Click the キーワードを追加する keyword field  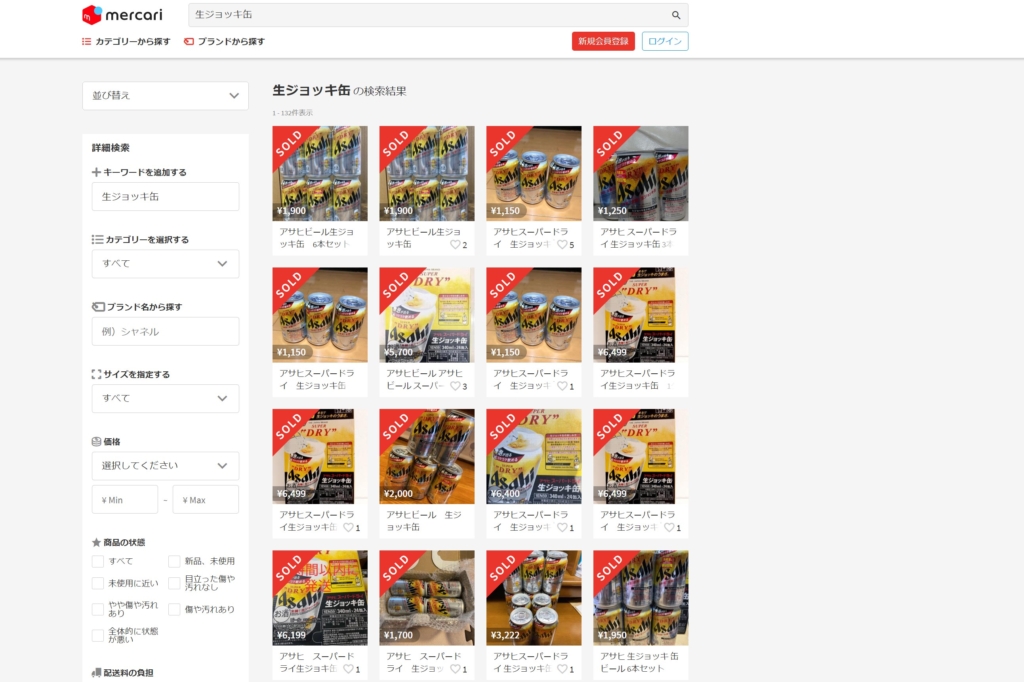165,196
